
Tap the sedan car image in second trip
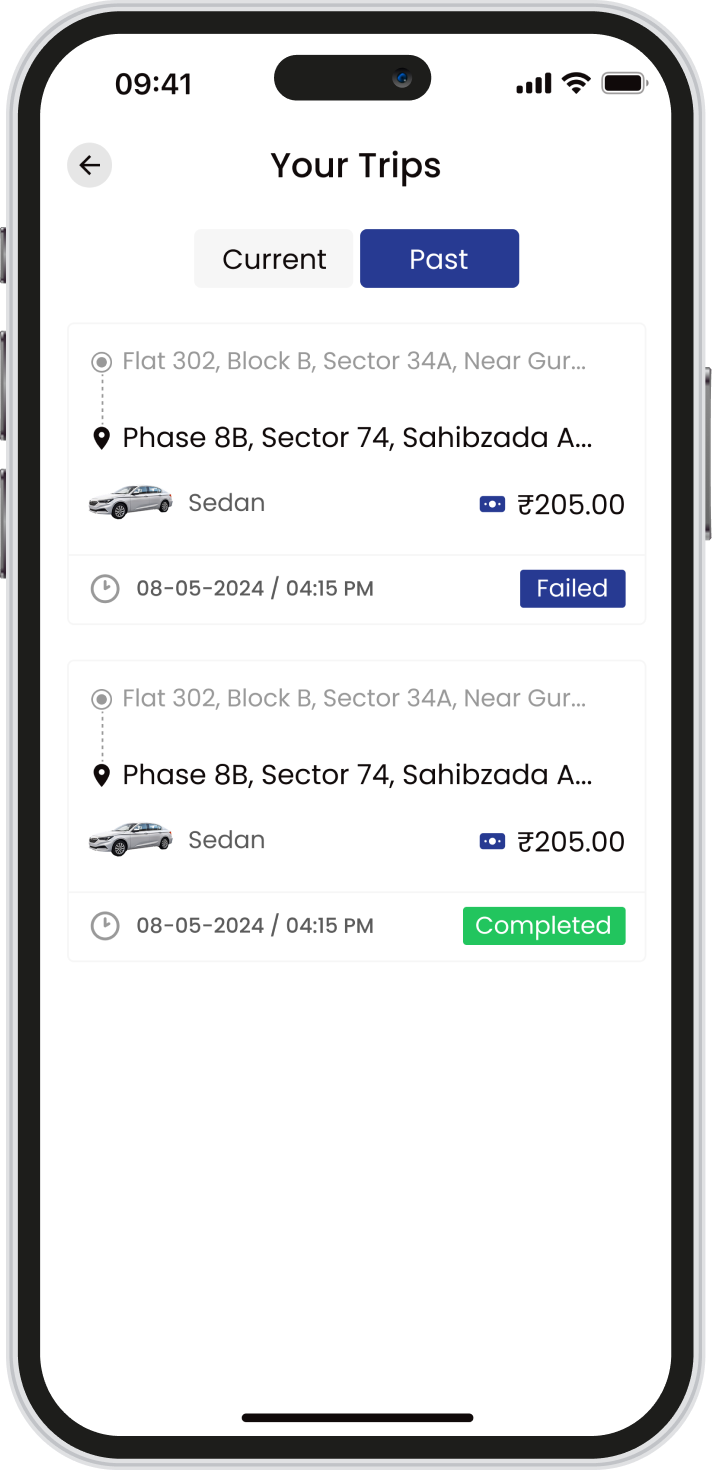coord(130,839)
